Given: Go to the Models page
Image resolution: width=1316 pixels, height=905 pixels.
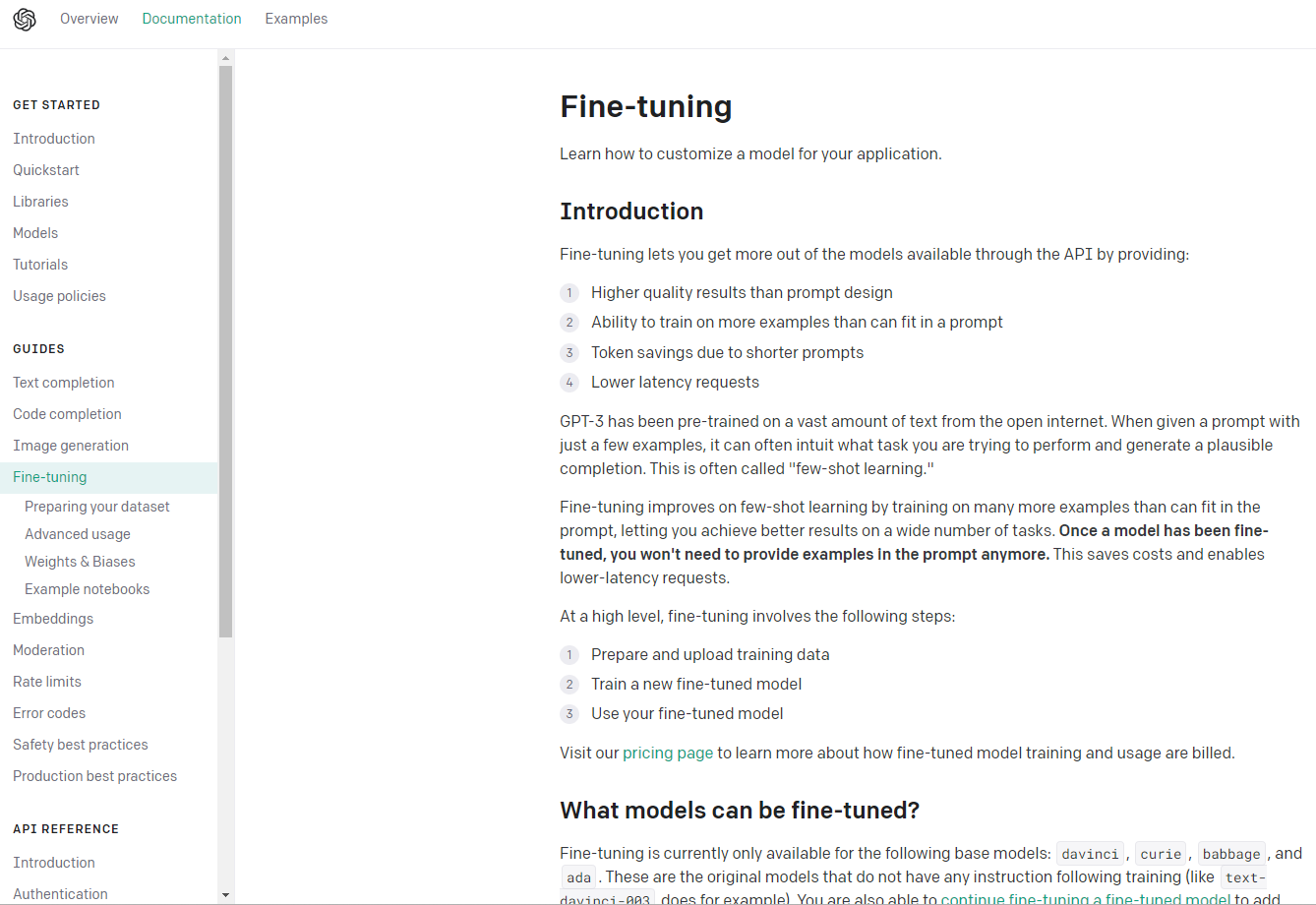Looking at the screenshot, I should coord(35,233).
